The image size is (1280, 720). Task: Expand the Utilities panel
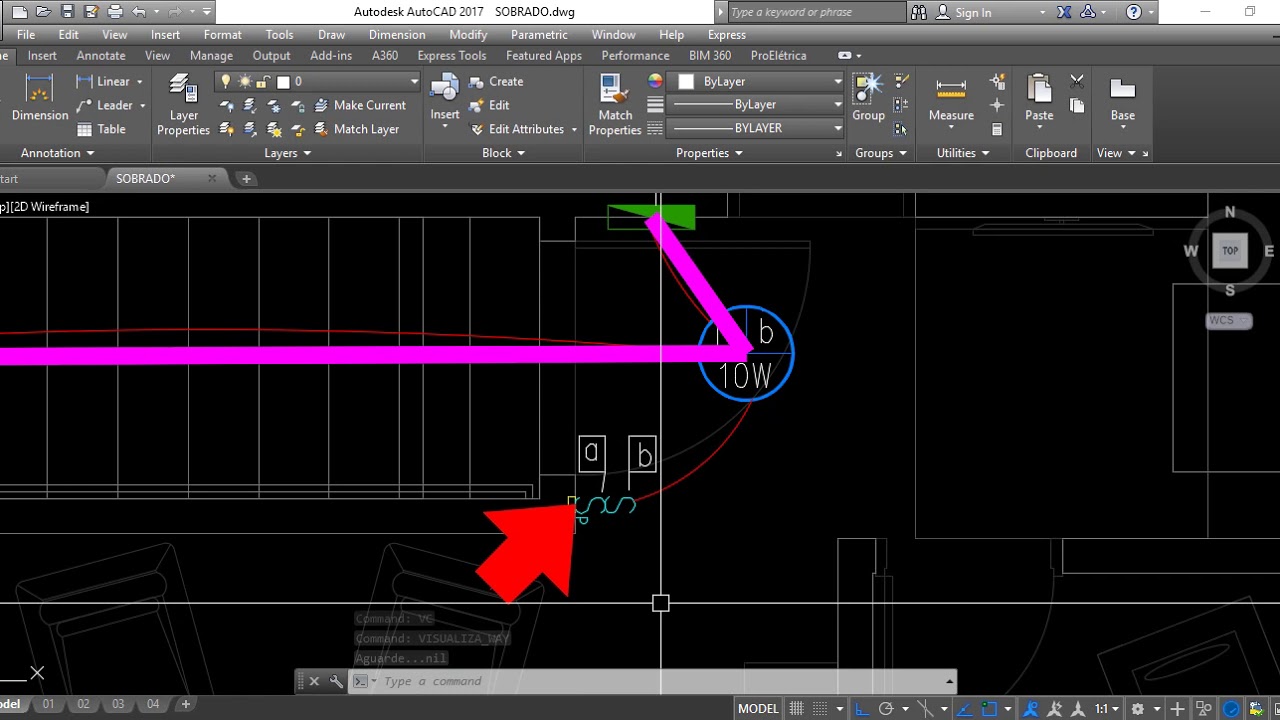coord(963,153)
